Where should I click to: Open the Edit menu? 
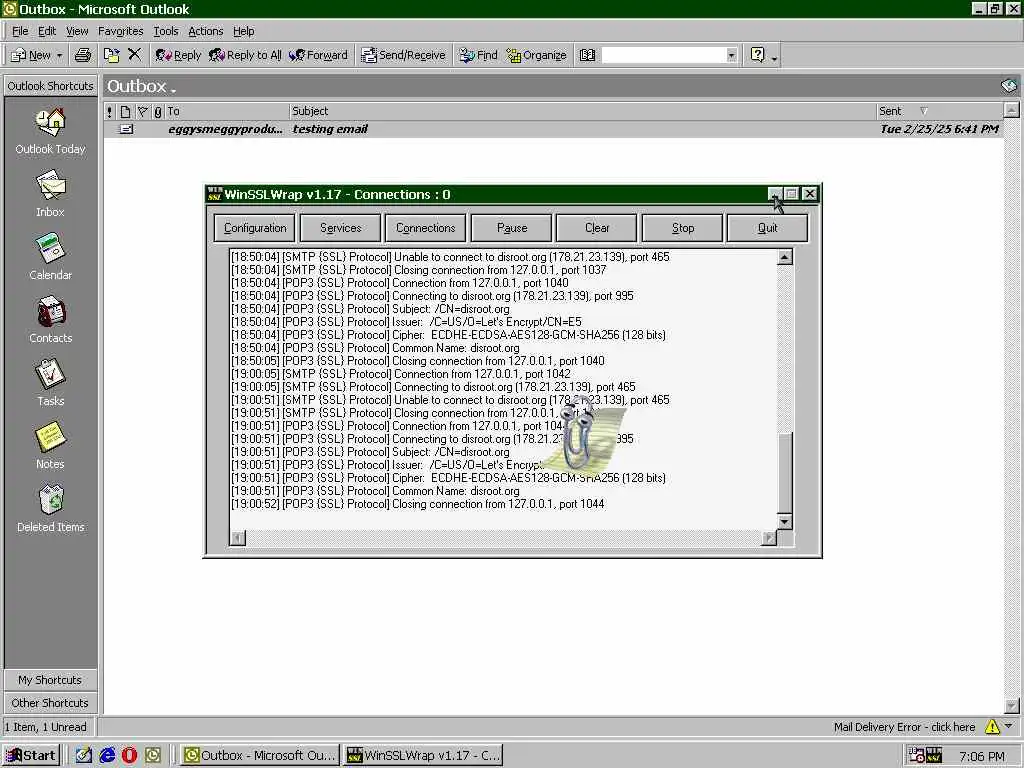46,31
